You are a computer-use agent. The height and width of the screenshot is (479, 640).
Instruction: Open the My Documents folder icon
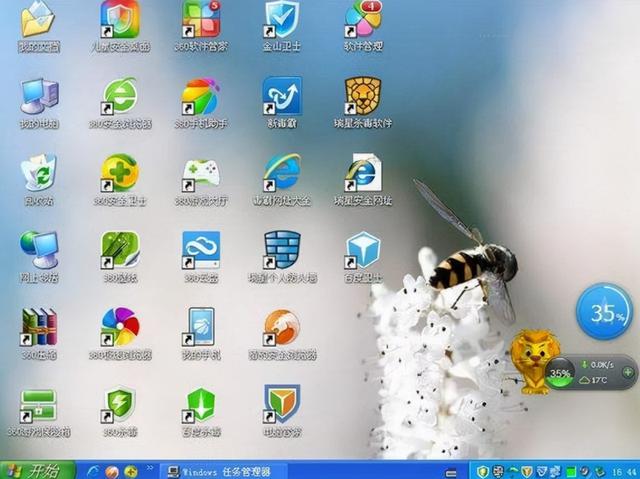(x=38, y=20)
